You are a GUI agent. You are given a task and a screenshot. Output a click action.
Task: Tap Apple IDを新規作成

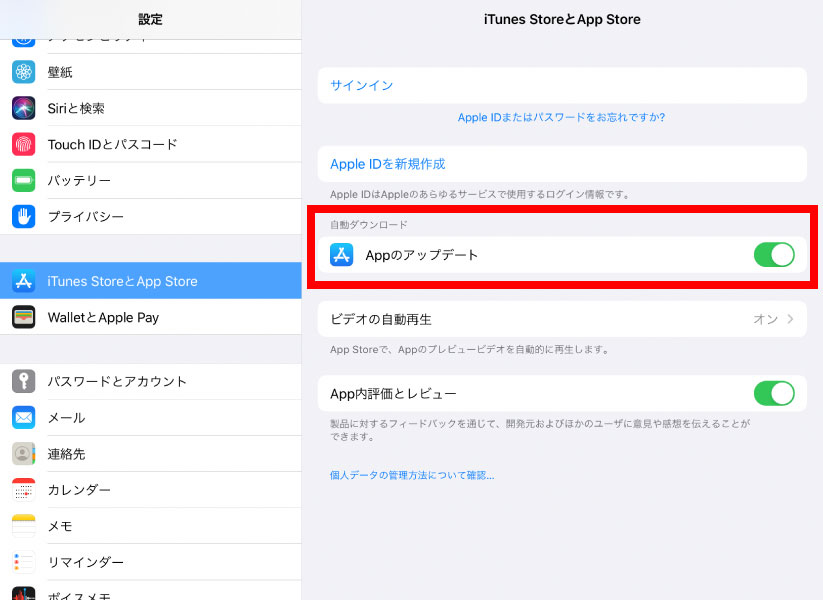(x=388, y=164)
